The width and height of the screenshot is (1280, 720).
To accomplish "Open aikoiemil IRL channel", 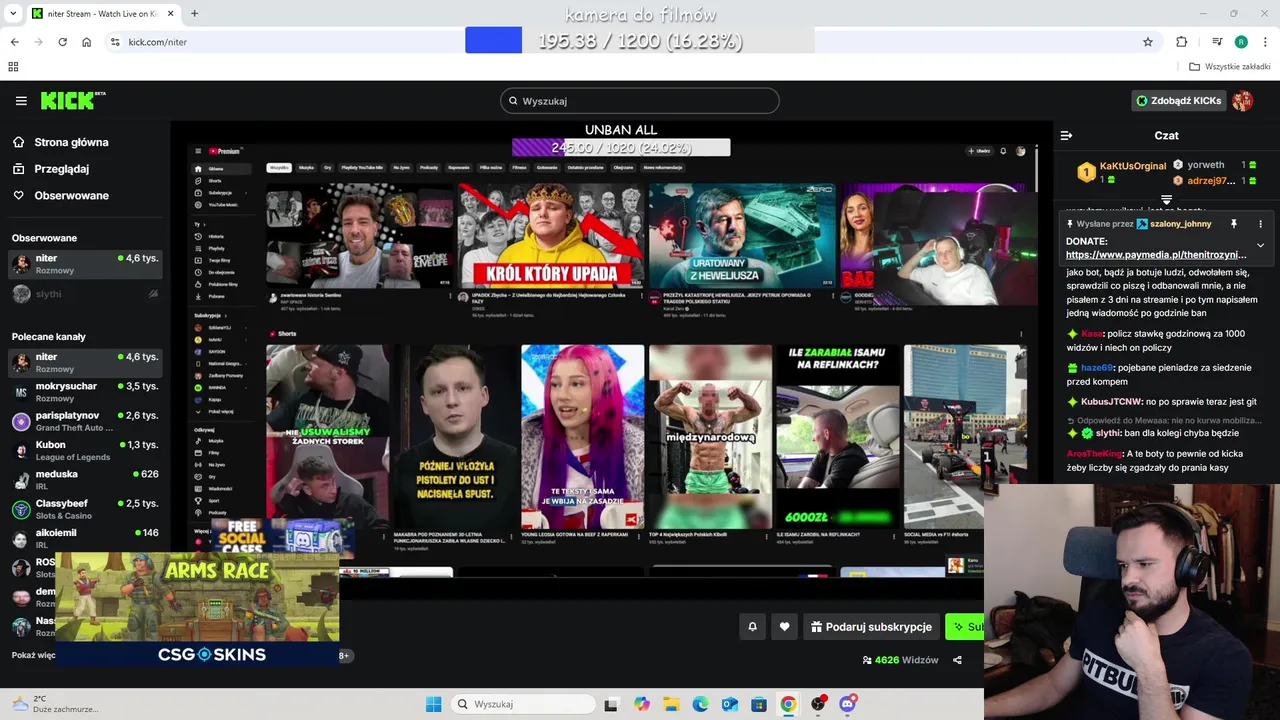I will point(85,539).
